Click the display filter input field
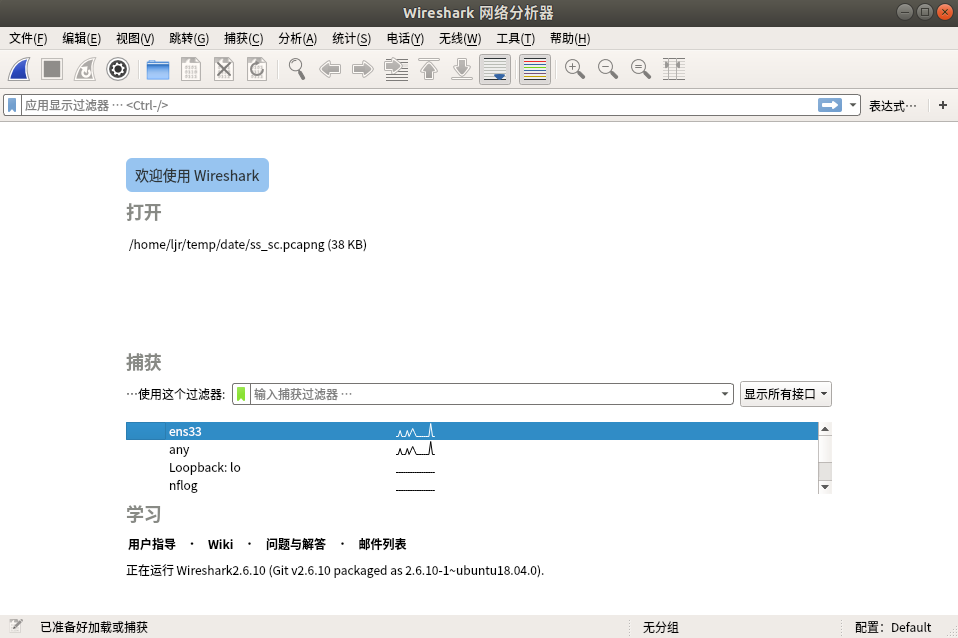Screen dimensions: 958x638 (415, 105)
